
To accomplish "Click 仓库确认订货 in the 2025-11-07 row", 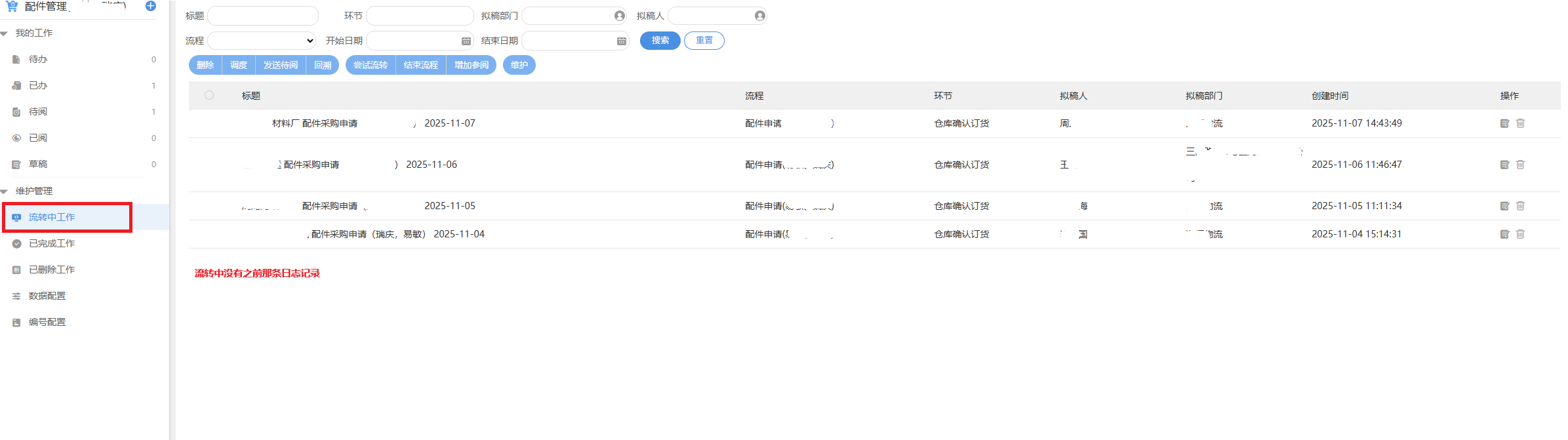I will [x=961, y=123].
